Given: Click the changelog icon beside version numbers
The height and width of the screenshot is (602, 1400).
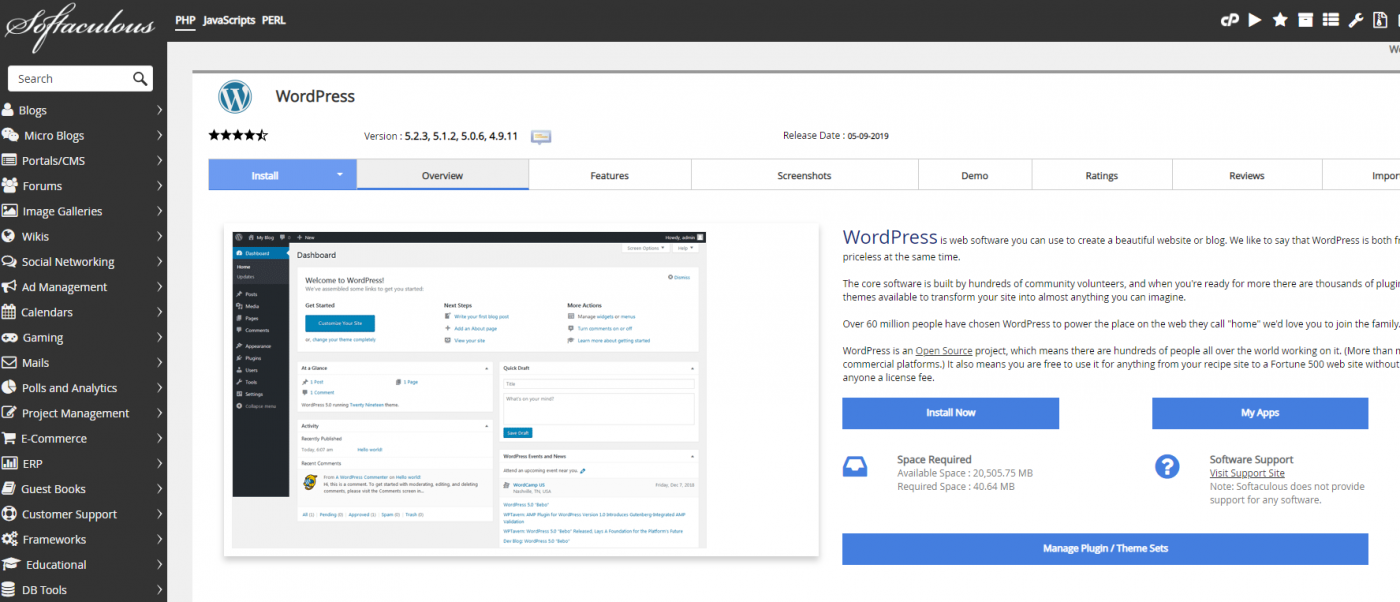Looking at the screenshot, I should tap(541, 136).
